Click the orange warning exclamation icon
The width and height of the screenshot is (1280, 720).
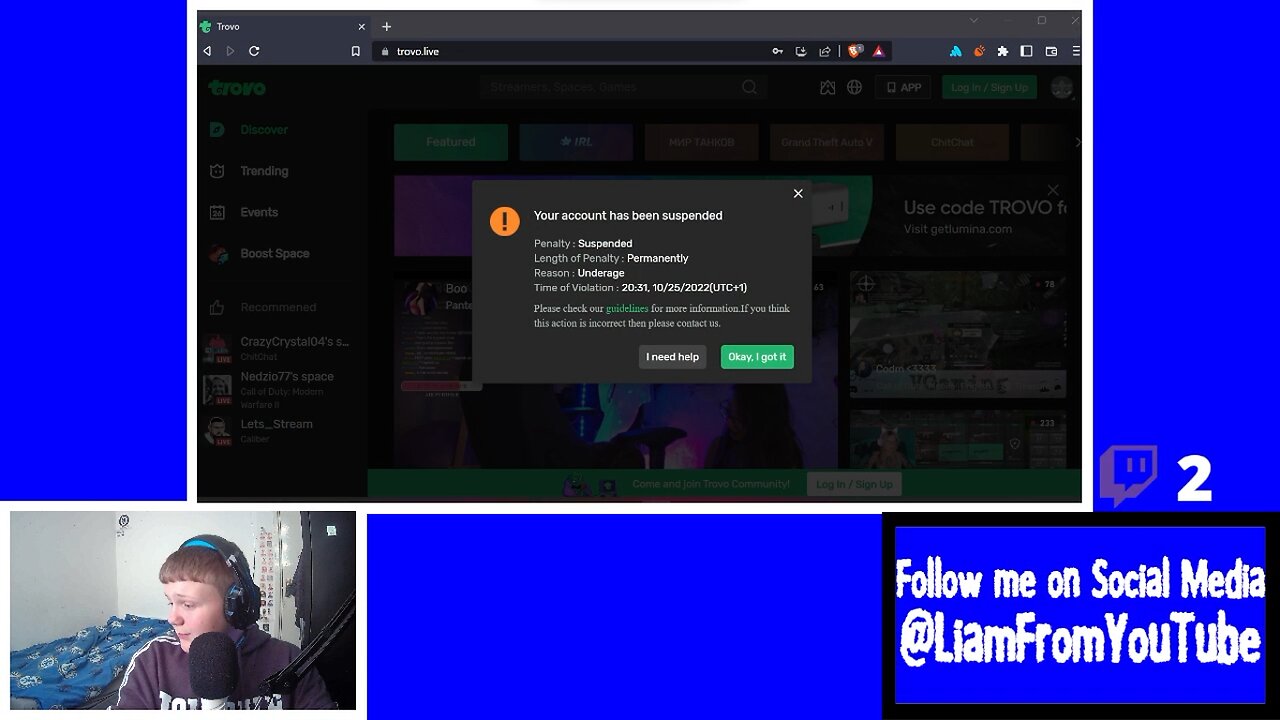click(x=505, y=221)
